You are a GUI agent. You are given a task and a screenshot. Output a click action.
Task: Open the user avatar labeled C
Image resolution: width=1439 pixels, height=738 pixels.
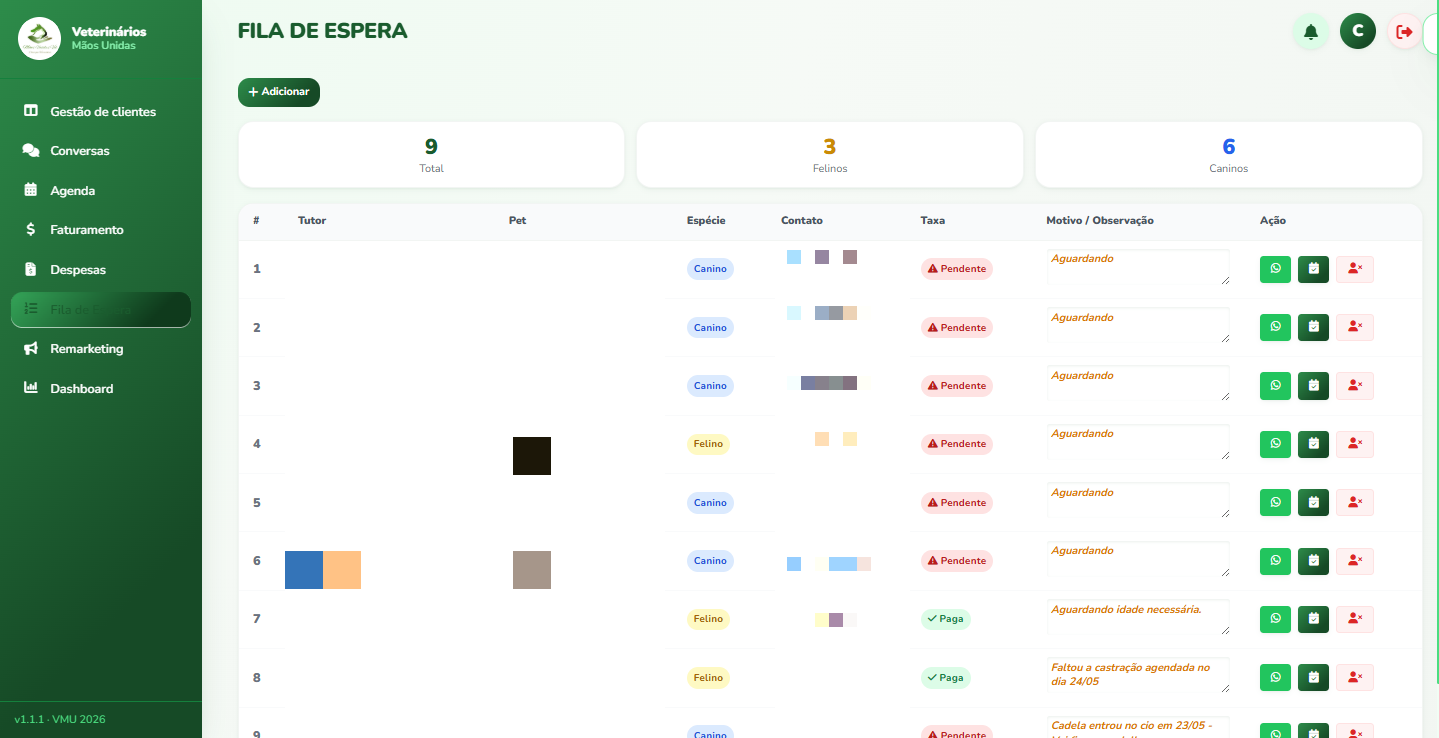[1358, 32]
